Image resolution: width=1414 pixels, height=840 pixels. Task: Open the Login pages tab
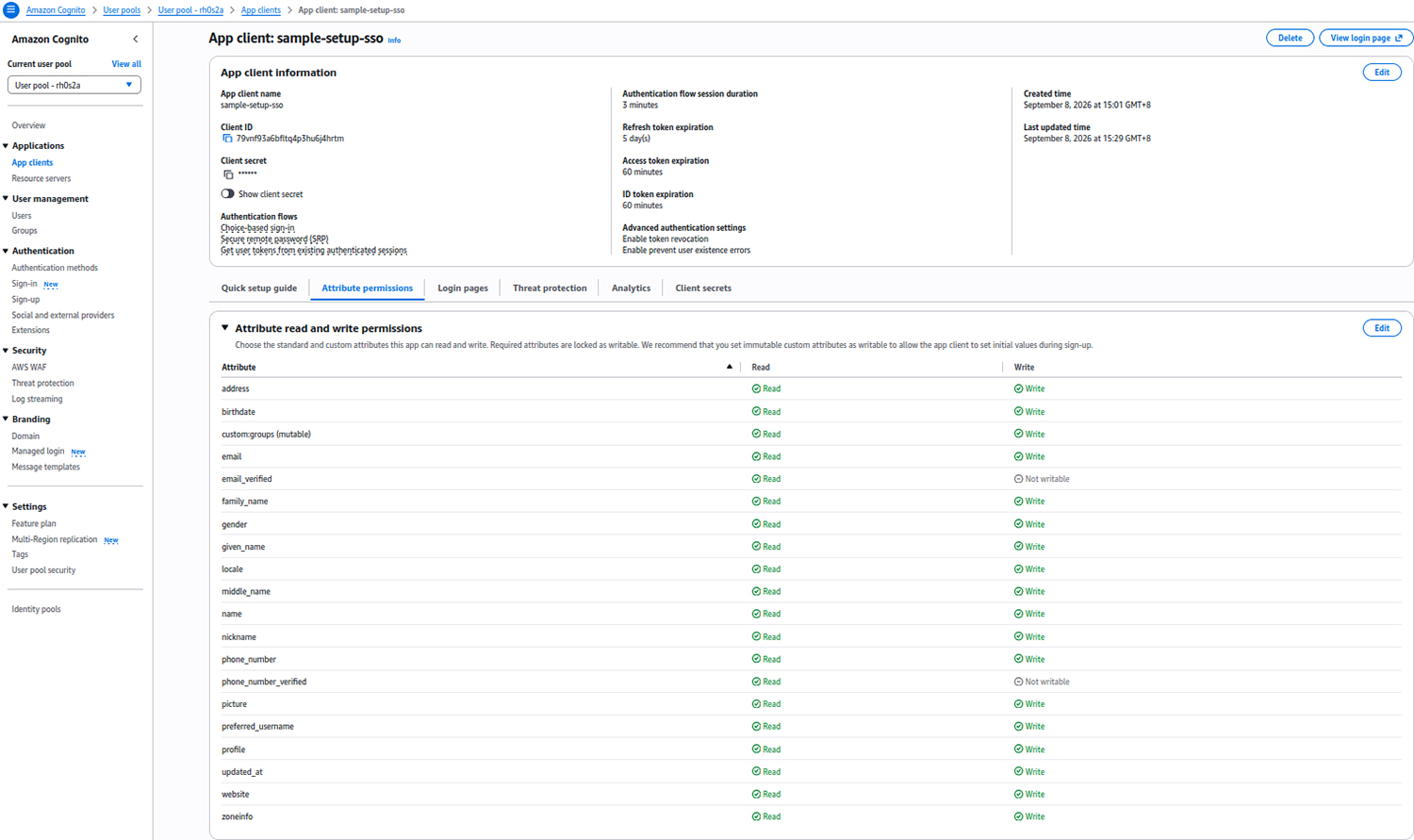pos(462,288)
